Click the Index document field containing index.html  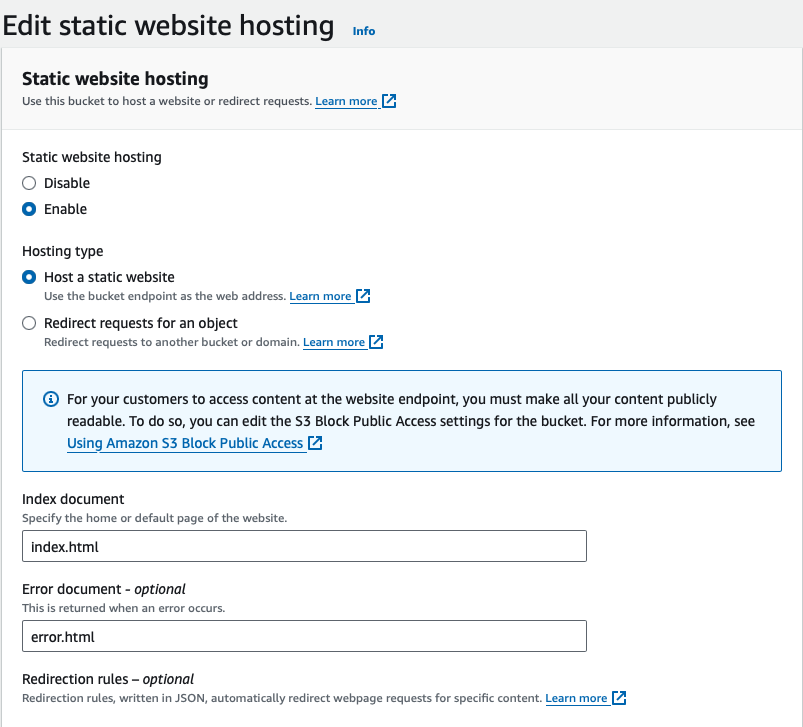point(304,547)
